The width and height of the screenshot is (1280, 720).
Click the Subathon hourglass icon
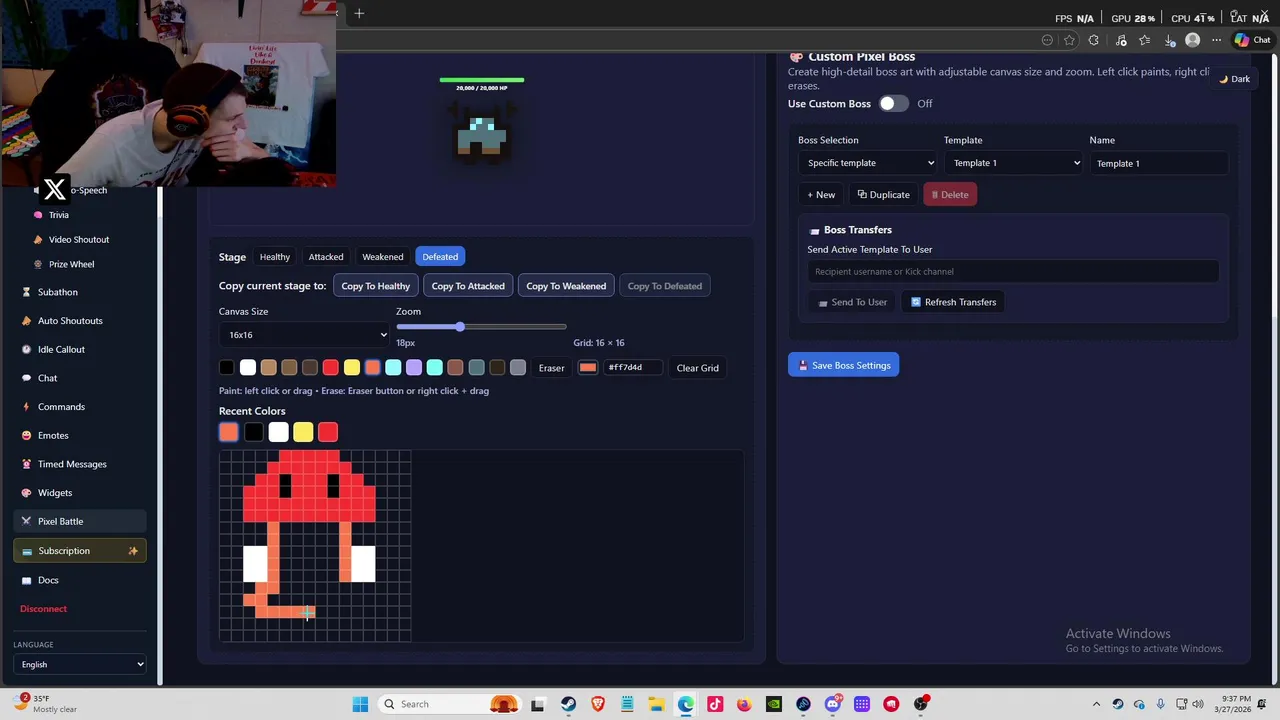click(26, 292)
